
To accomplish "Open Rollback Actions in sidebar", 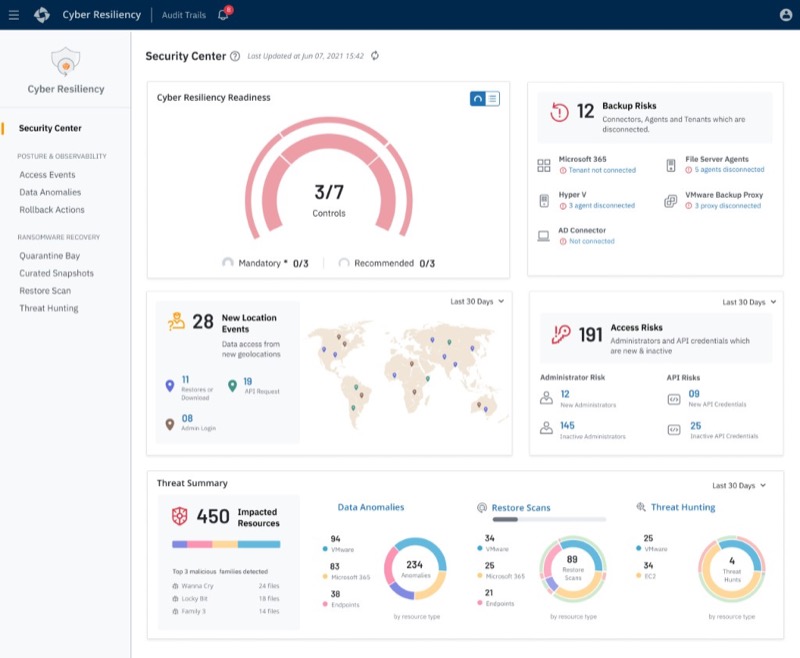I will pyautogui.click(x=52, y=210).
